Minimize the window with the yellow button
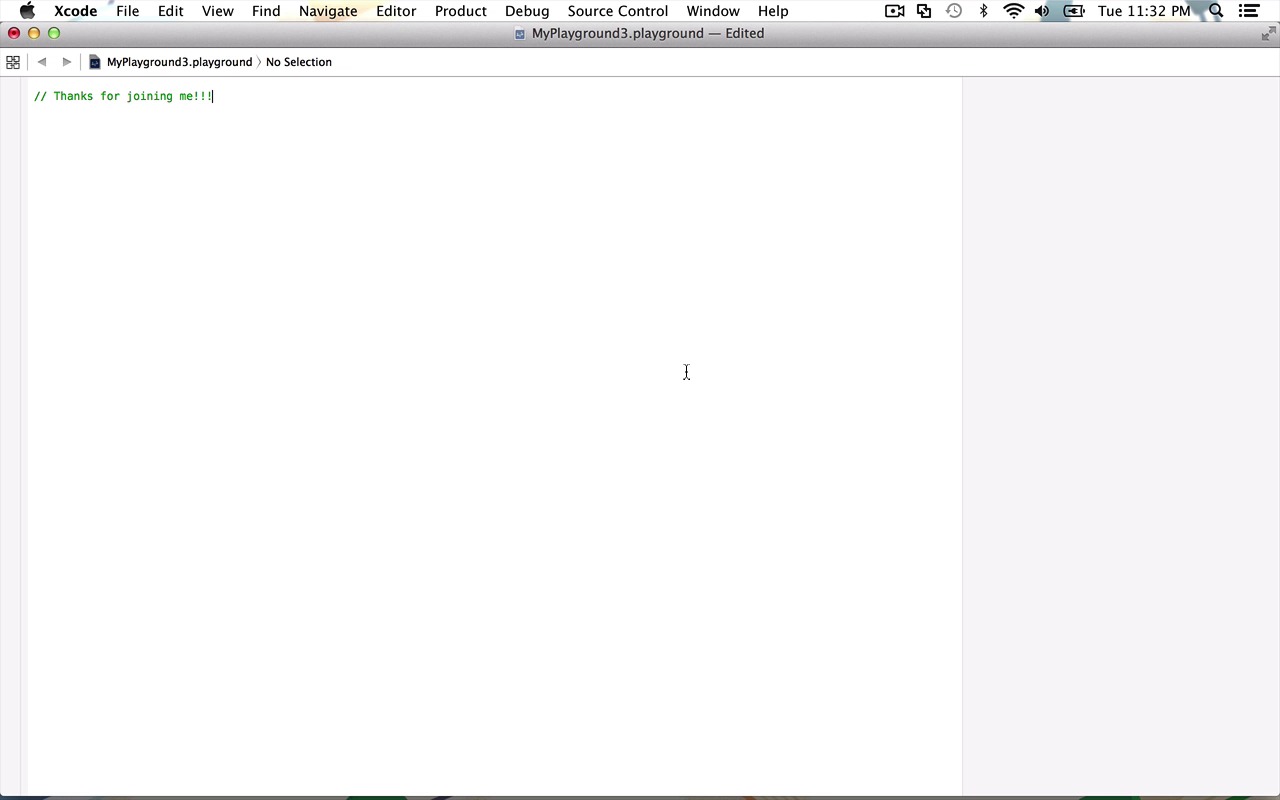The width and height of the screenshot is (1280, 800). [34, 33]
